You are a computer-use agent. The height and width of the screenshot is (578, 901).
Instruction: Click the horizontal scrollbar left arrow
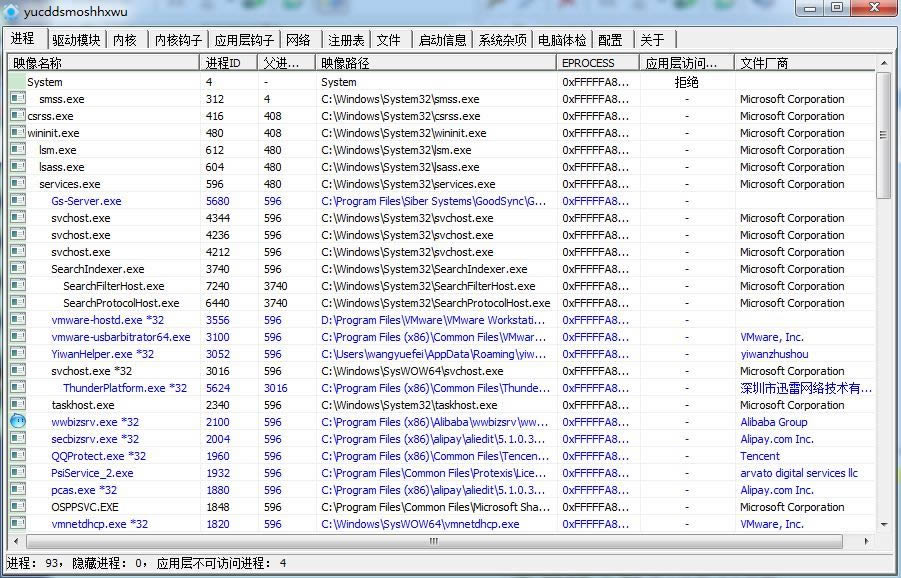click(16, 541)
